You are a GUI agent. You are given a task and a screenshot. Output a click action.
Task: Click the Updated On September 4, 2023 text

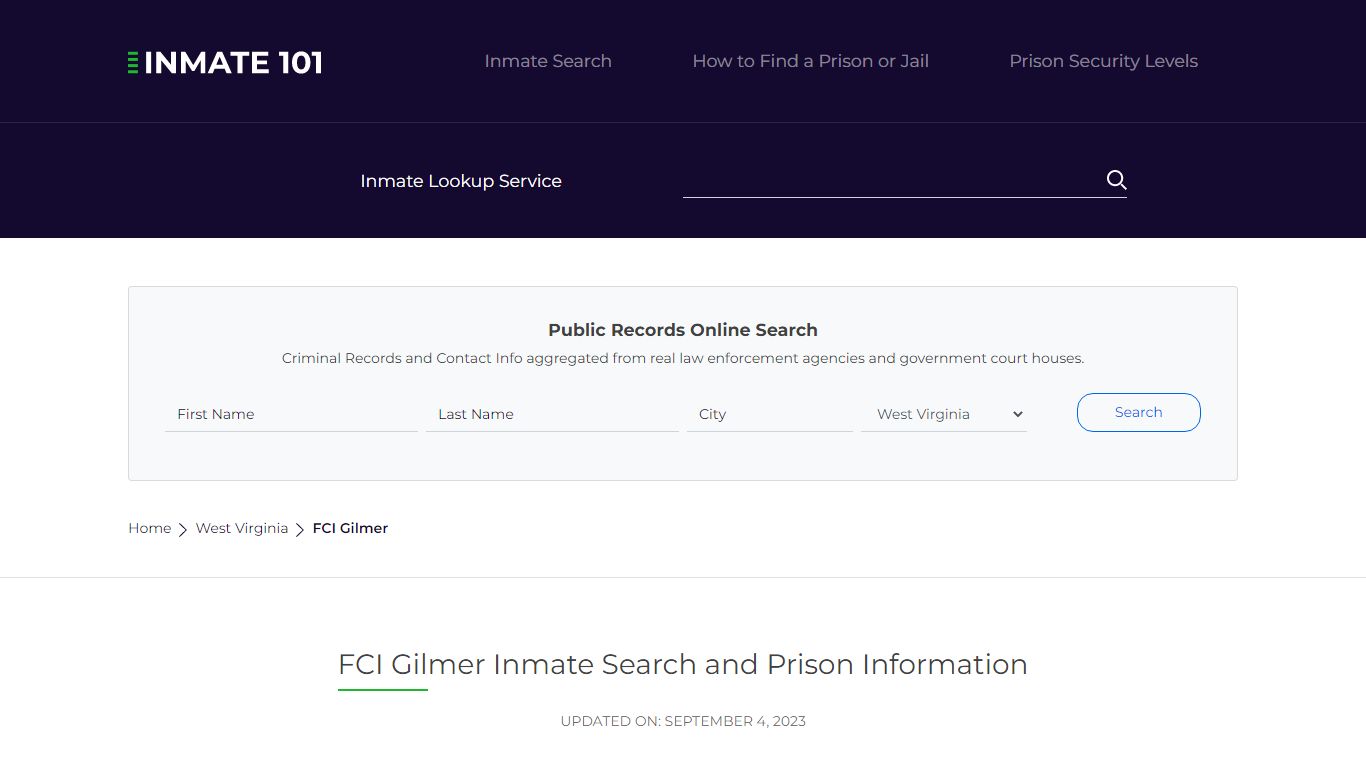pos(683,721)
